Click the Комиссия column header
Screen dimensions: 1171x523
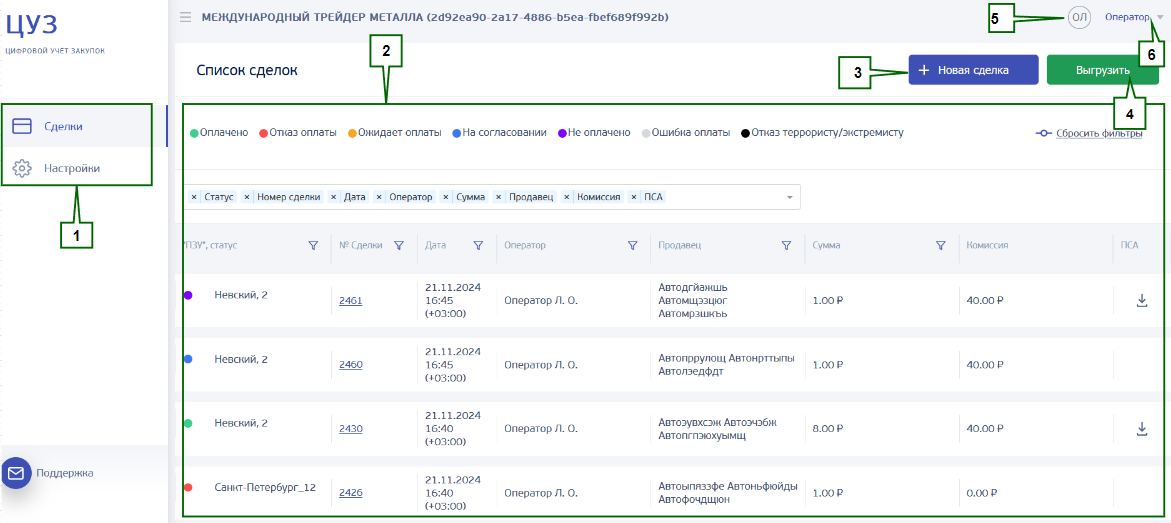(987, 245)
